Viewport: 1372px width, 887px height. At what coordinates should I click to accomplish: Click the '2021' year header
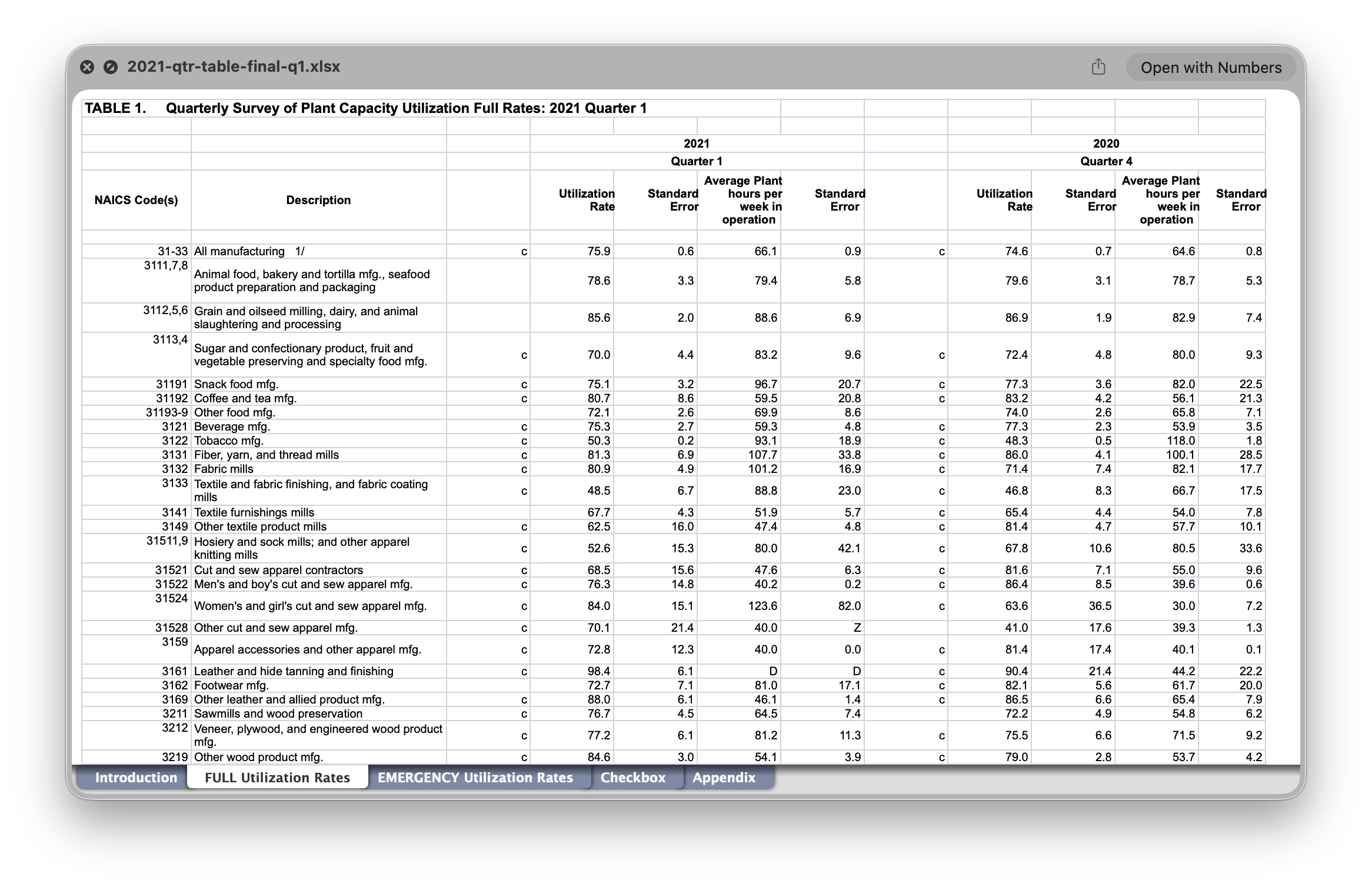point(697,144)
